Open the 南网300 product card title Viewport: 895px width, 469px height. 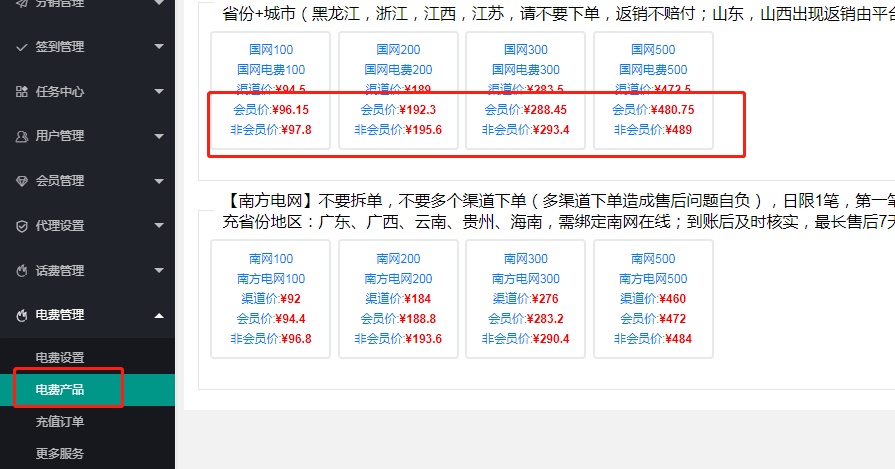526,258
